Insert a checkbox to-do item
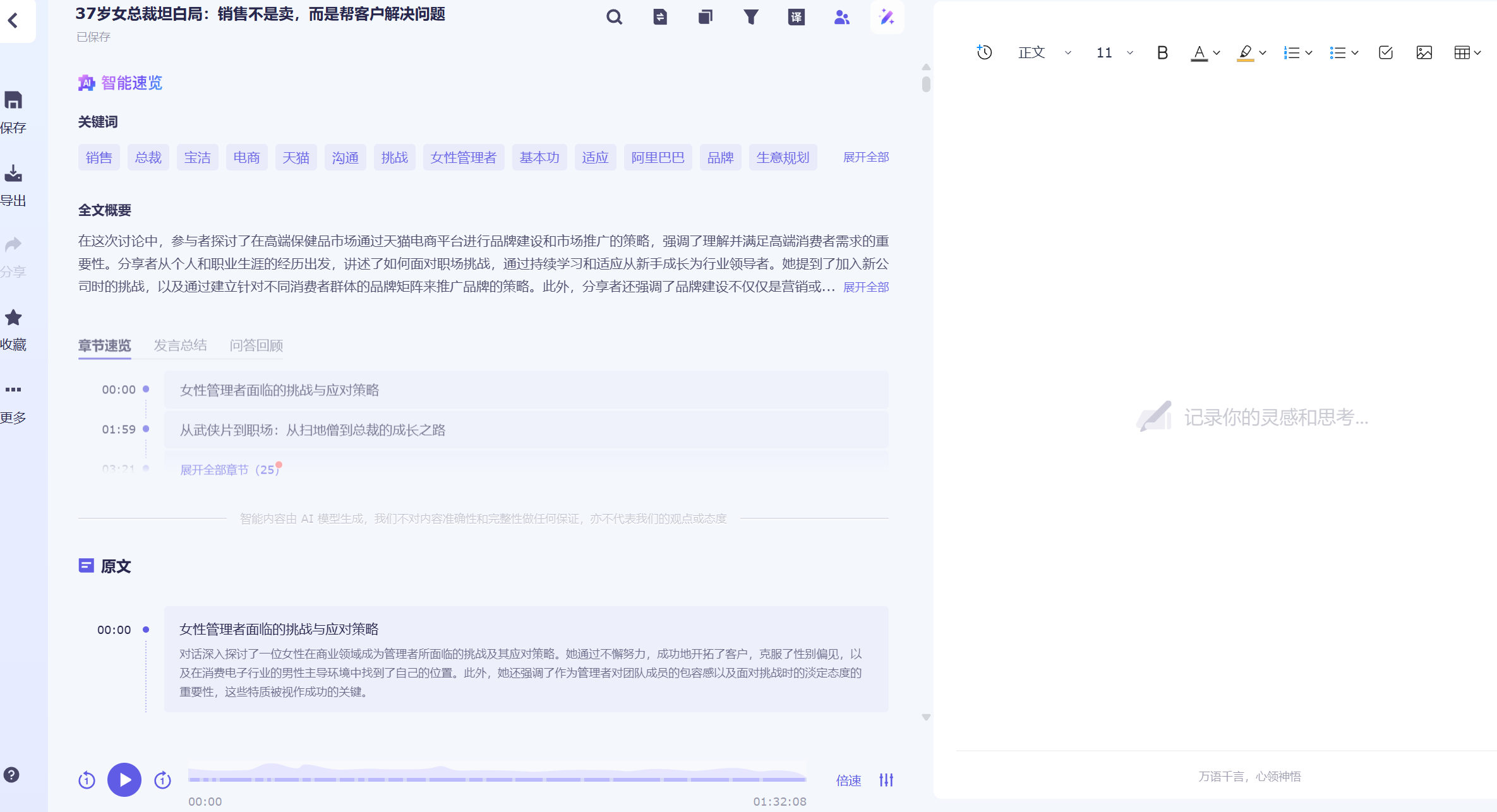 (x=1385, y=52)
